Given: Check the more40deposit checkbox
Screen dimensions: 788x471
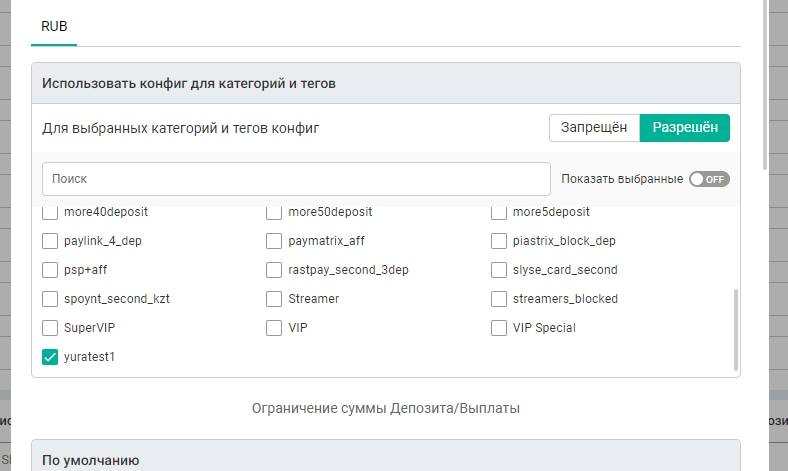Looking at the screenshot, I should tap(50, 212).
